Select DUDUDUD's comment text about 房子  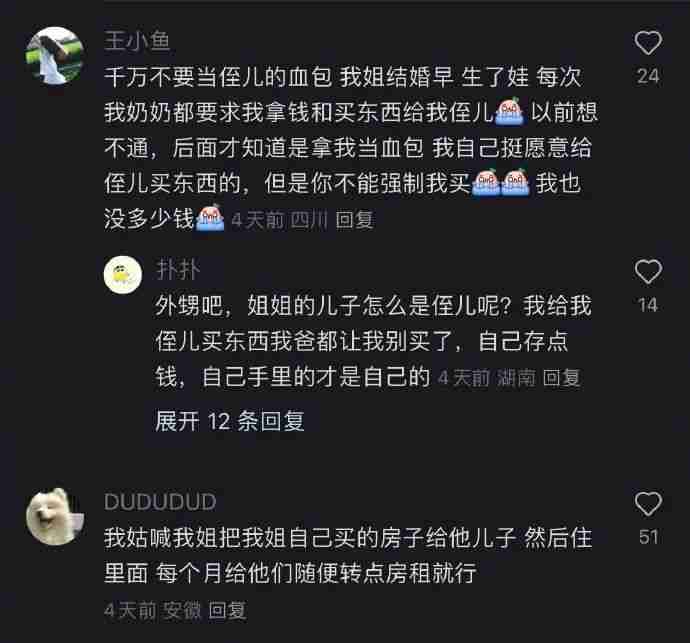348,555
